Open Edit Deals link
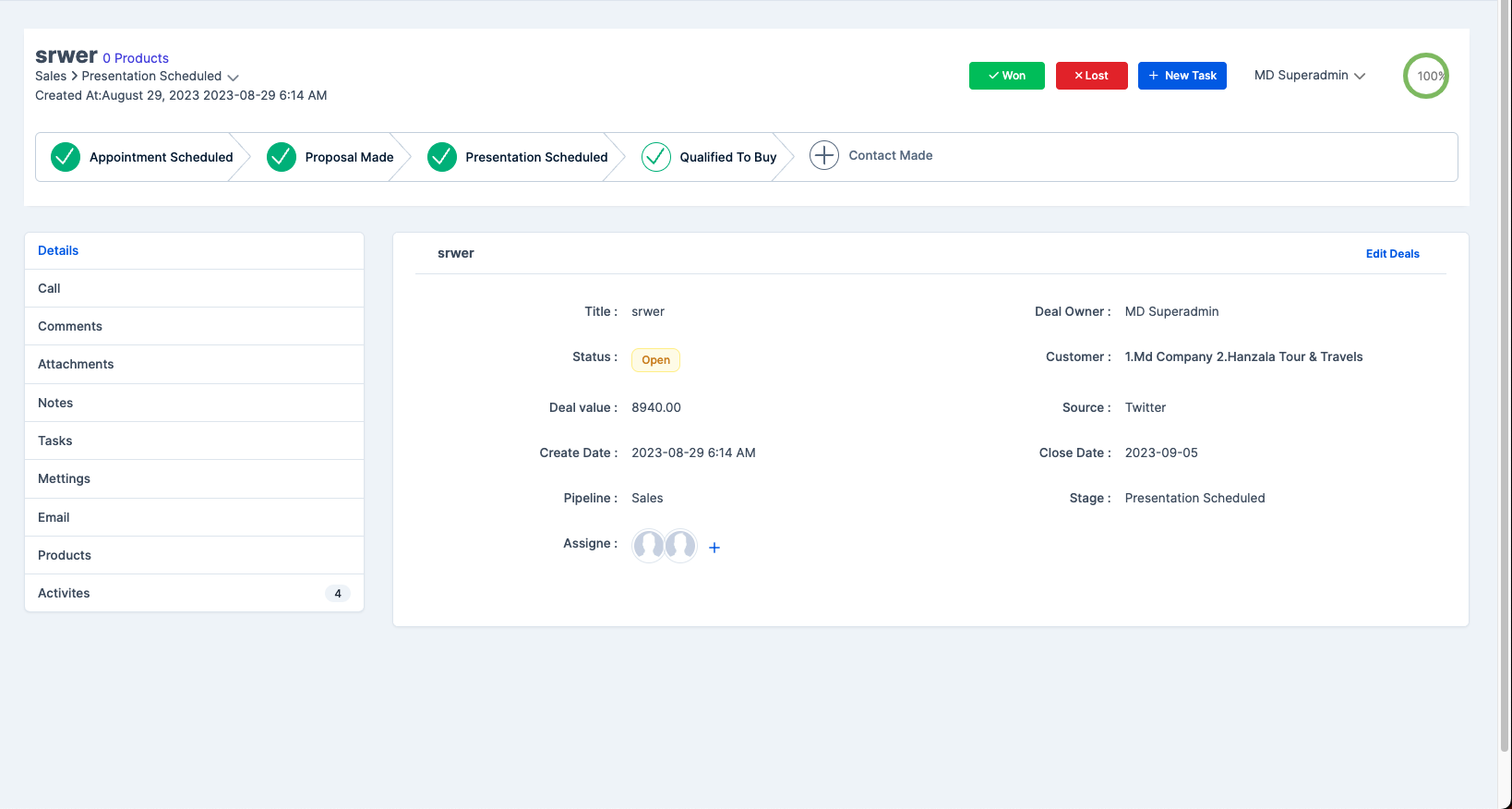This screenshot has height=809, width=1512. tap(1393, 254)
